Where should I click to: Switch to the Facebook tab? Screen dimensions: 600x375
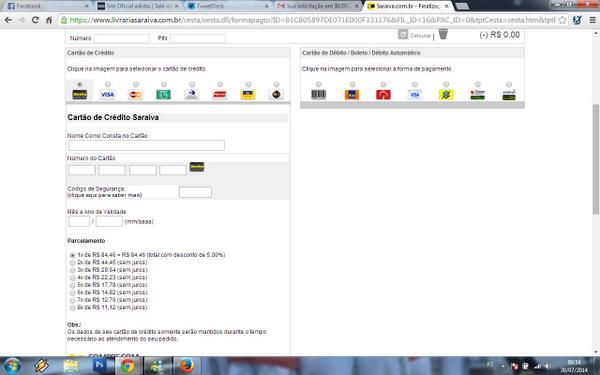[46, 6]
